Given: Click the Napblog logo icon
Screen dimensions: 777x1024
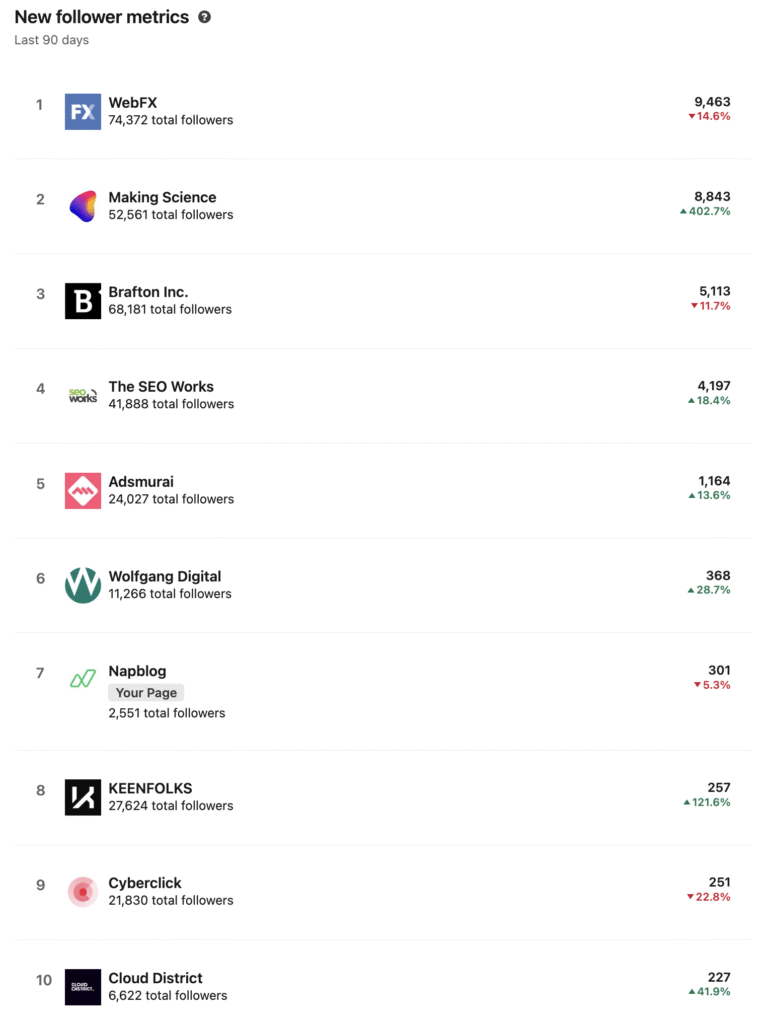Looking at the screenshot, I should tap(83, 680).
